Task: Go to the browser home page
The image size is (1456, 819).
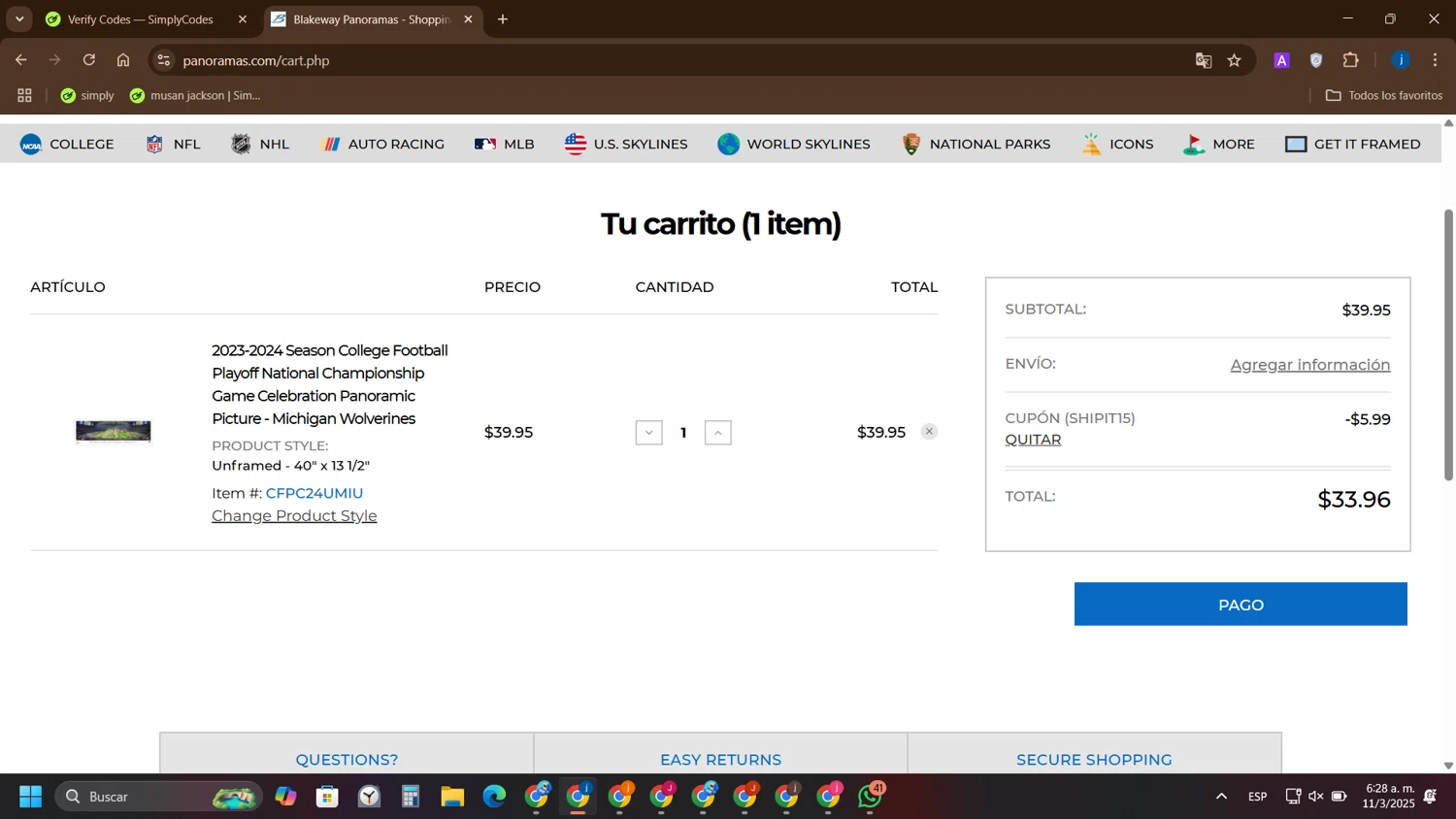Action: coord(123,60)
